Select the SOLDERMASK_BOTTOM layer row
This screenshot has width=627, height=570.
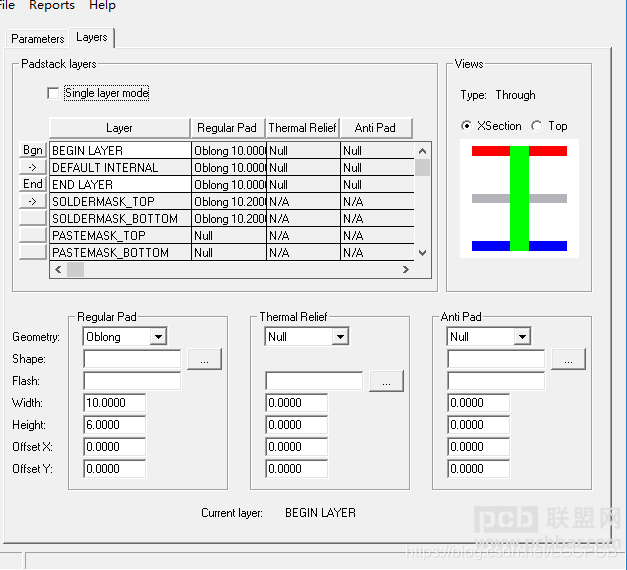(232, 218)
